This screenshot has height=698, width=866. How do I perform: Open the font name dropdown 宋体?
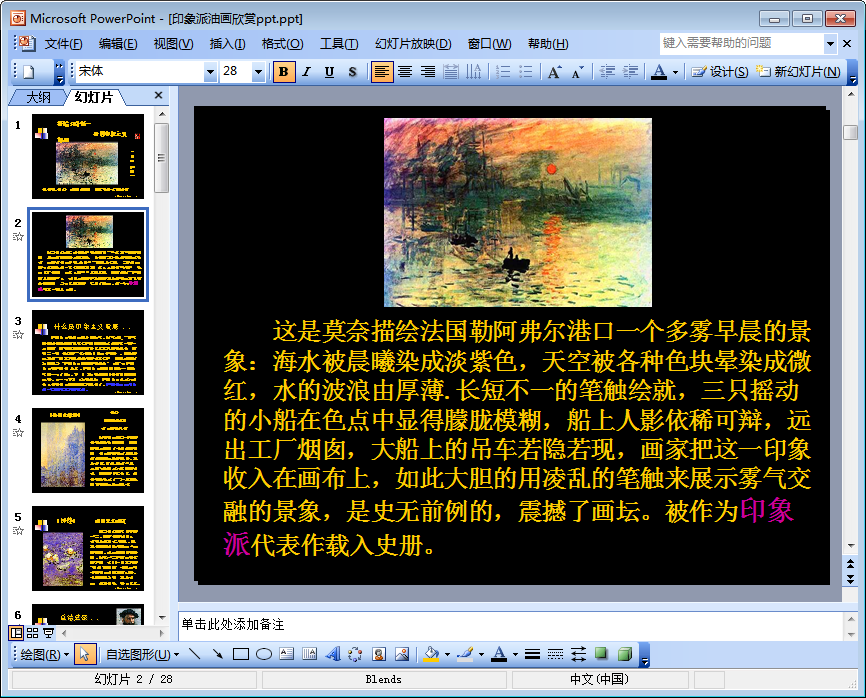(x=209, y=72)
